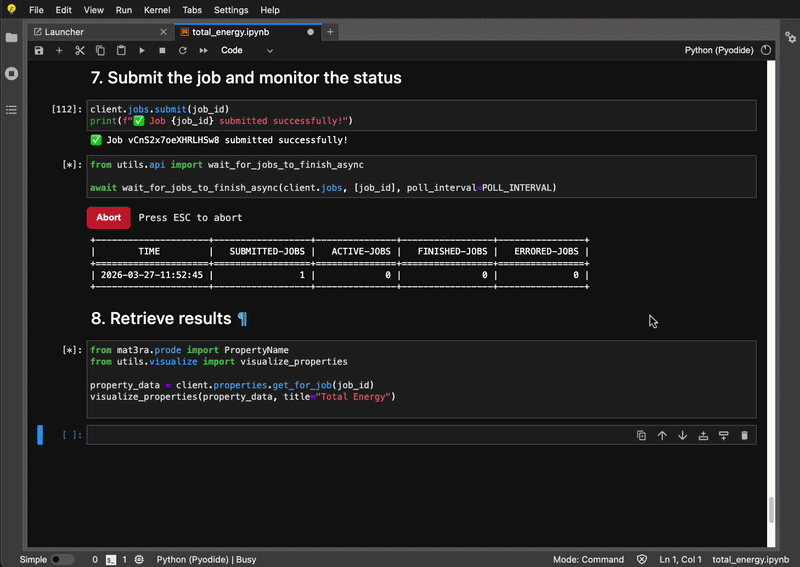Screen dimensions: 800x567
Task: Copy the selected cell from the toolbar
Action: (x=100, y=51)
